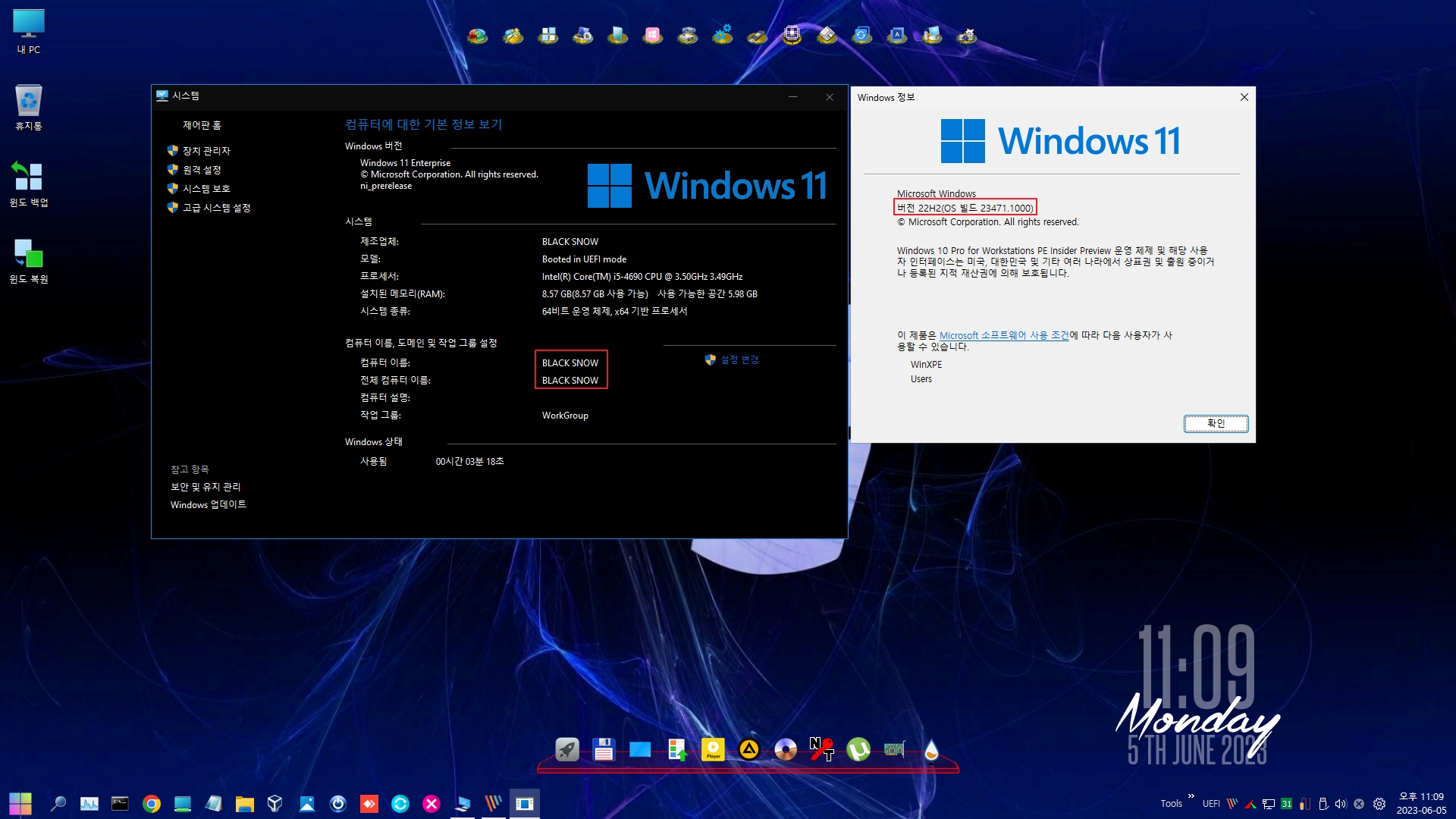This screenshot has height=819, width=1456.
Task: Click the blue gears icon in top dock
Action: [x=722, y=35]
